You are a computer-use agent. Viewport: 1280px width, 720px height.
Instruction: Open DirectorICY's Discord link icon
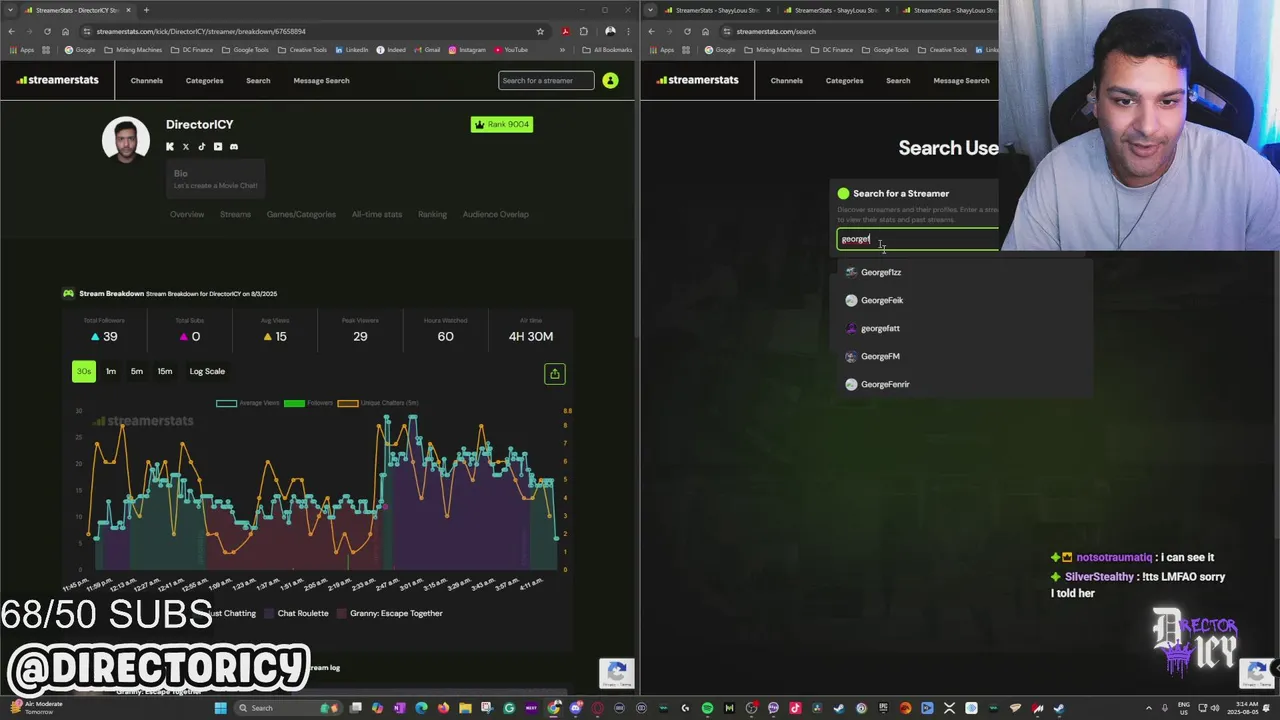(x=234, y=147)
